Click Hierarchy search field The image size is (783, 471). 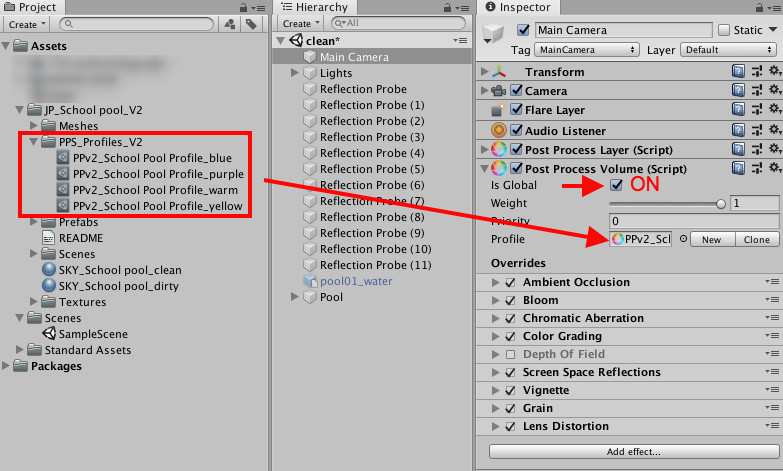pyautogui.click(x=398, y=23)
